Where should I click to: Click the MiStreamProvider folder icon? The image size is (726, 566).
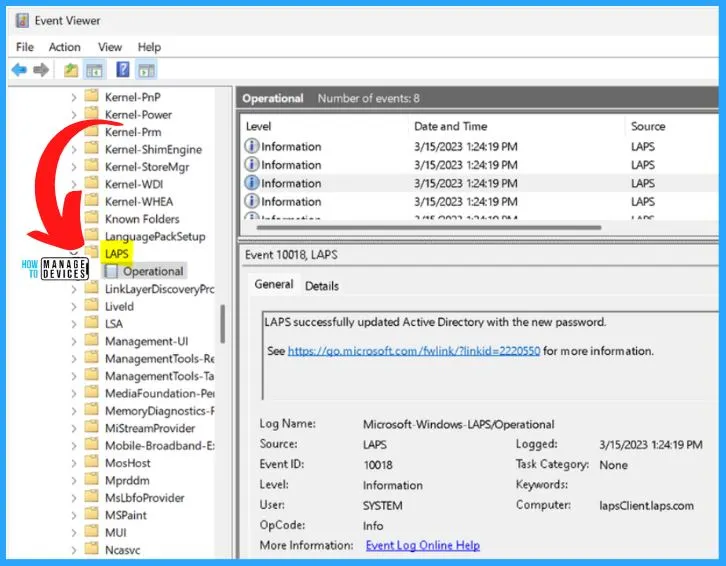tap(92, 428)
